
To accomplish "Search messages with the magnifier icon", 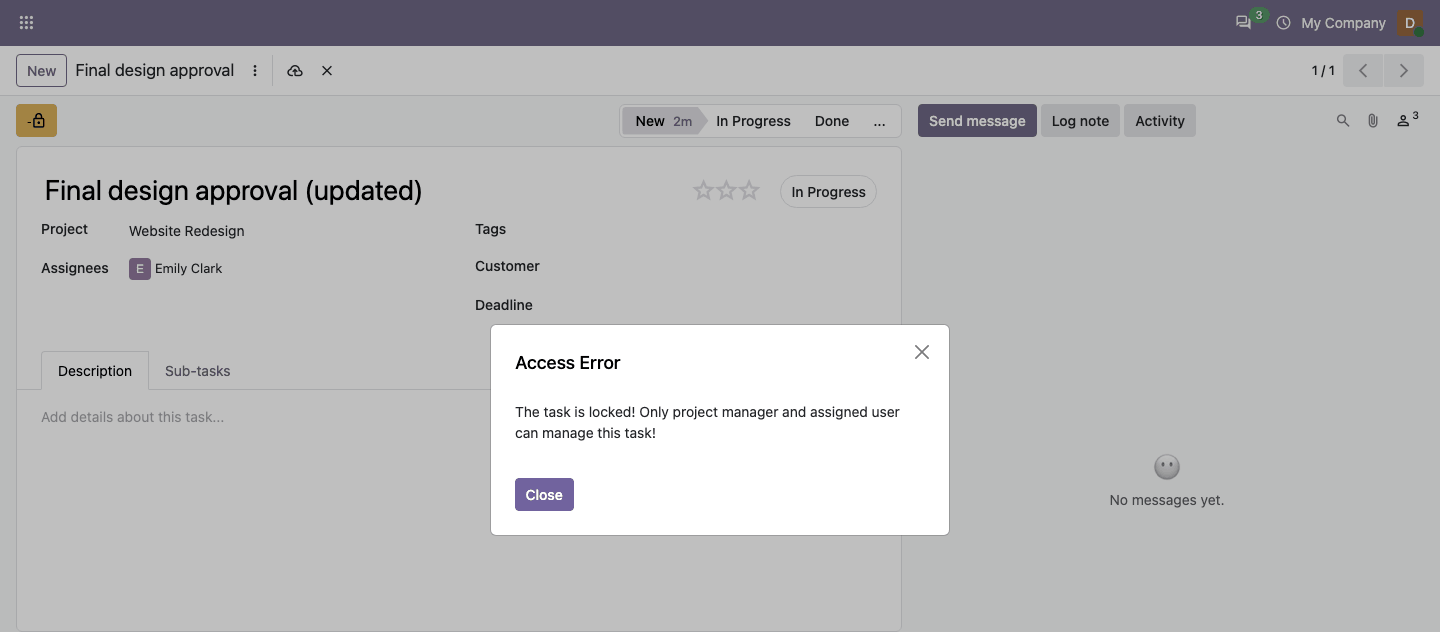I will click(x=1343, y=121).
